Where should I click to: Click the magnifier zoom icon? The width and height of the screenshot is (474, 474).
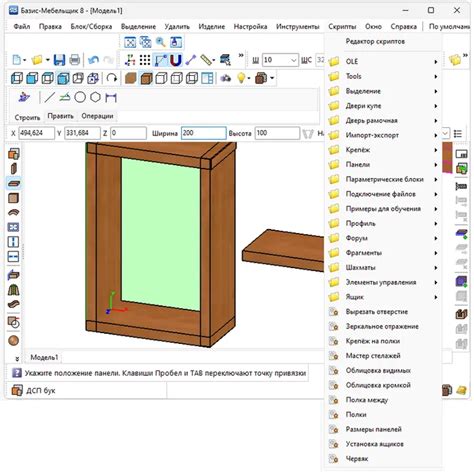[x=161, y=42]
